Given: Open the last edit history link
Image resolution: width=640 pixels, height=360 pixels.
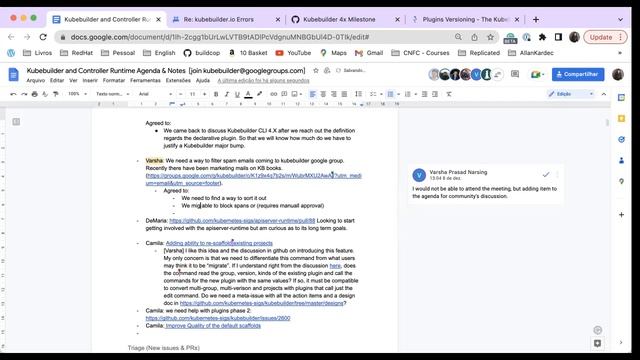Looking at the screenshot, I should (263, 80).
